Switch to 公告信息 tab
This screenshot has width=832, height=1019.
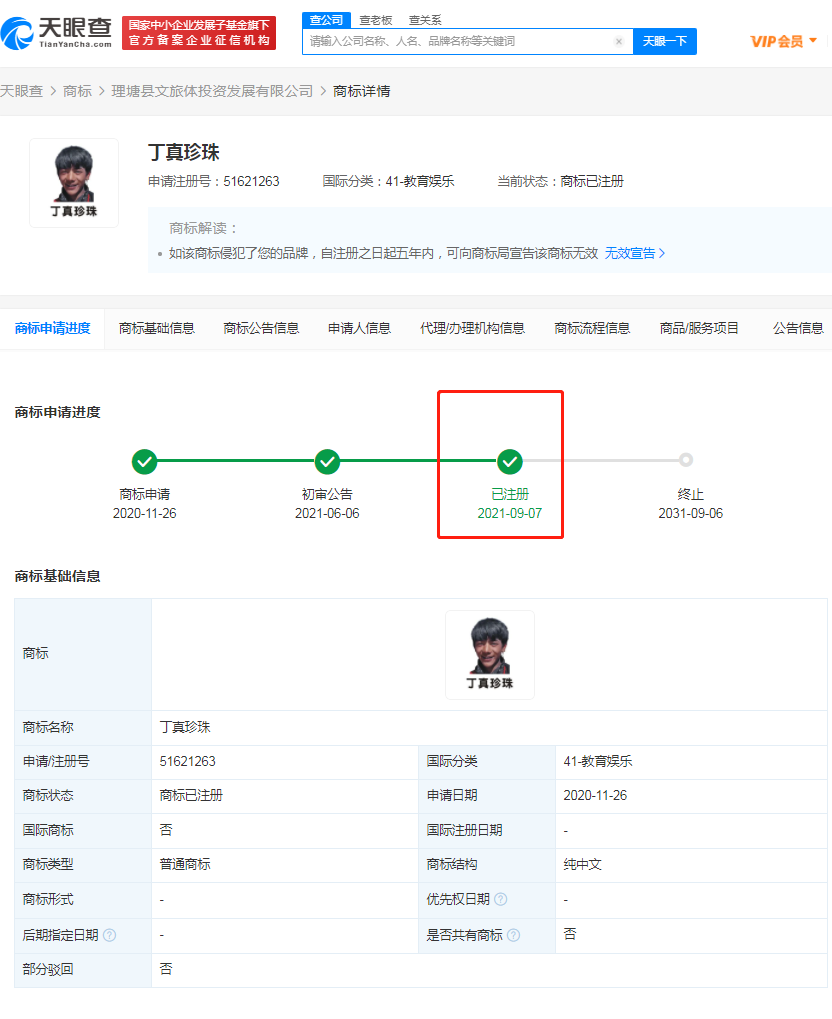tap(798, 328)
